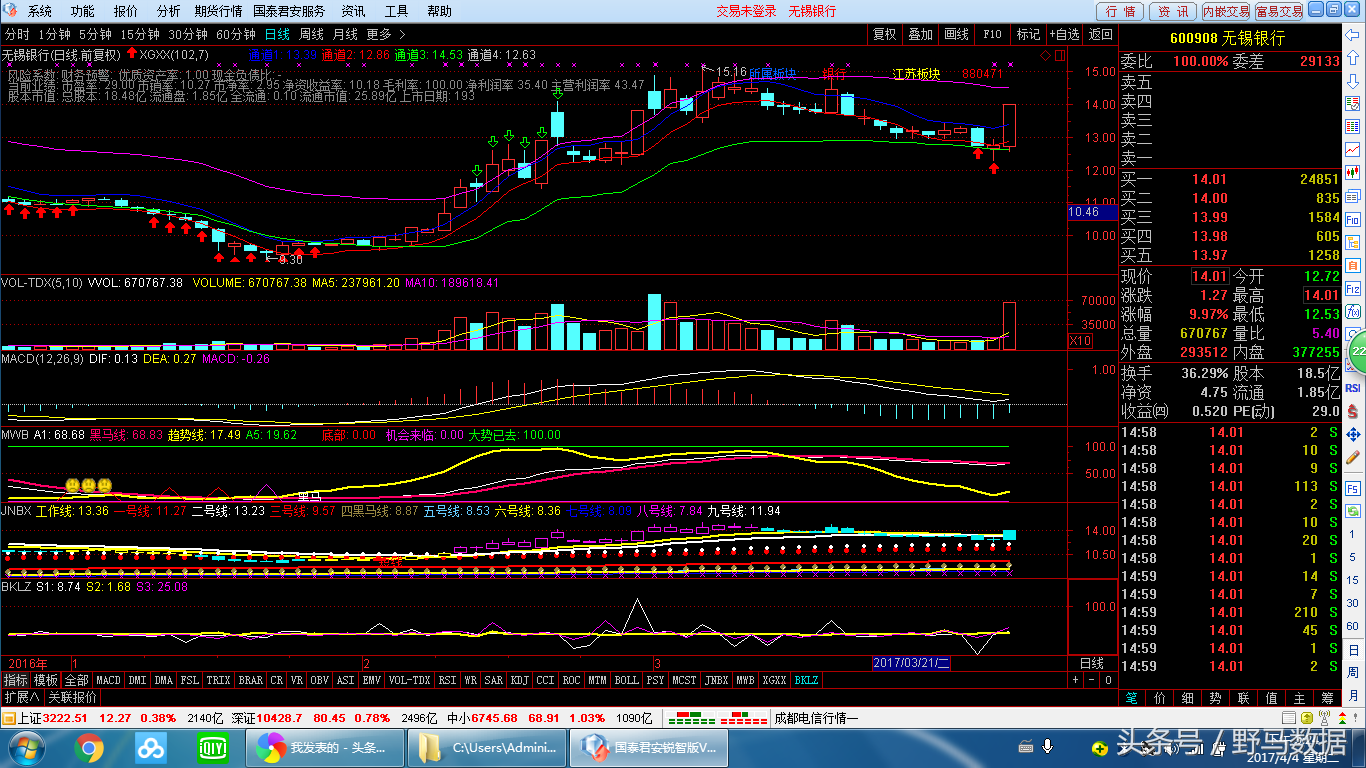Viewport: 1366px width, 768px height.
Task: Open the 期货行情 menu
Action: 218,11
